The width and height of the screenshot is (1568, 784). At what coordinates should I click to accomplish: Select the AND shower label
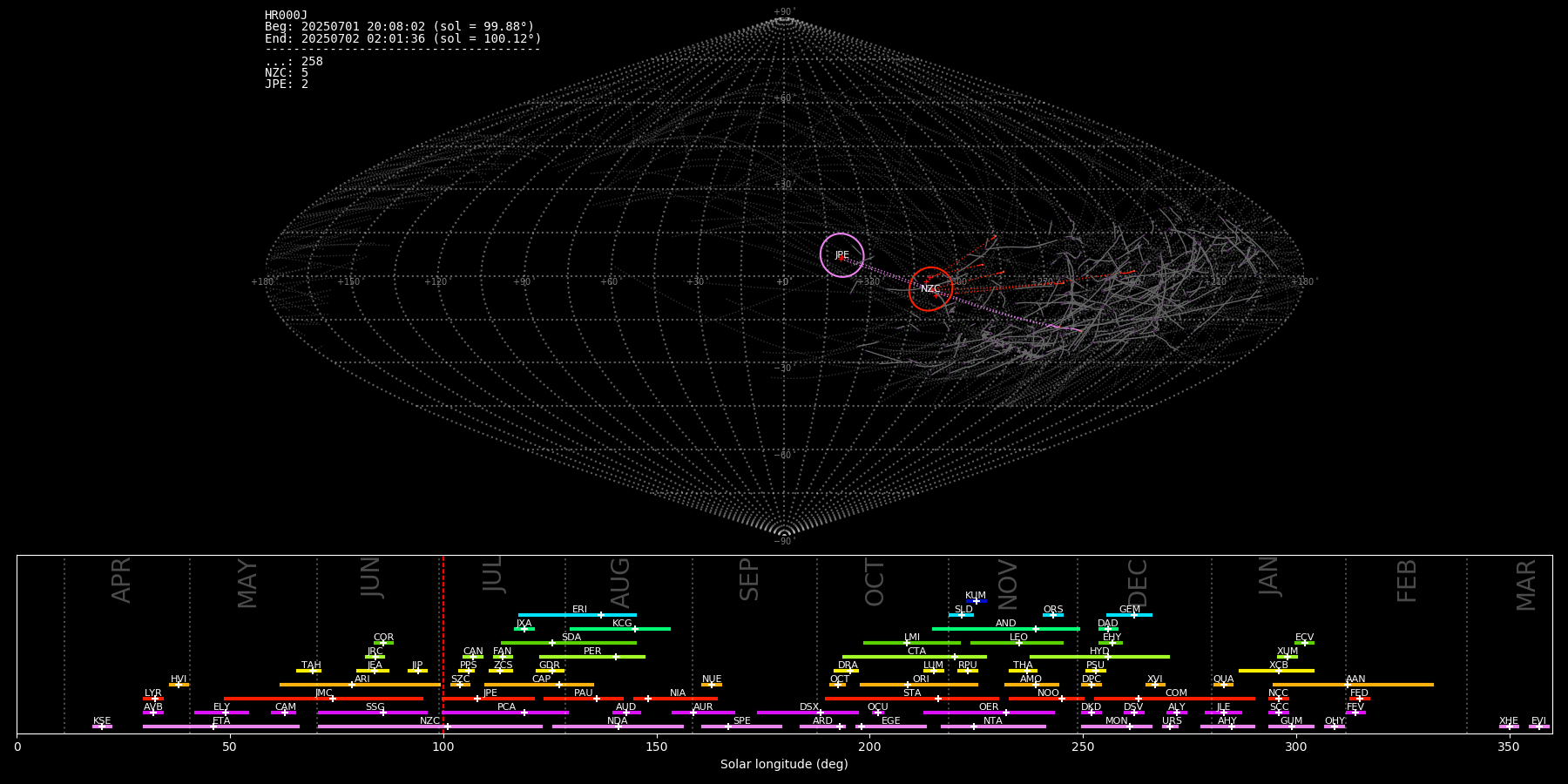pos(1005,624)
